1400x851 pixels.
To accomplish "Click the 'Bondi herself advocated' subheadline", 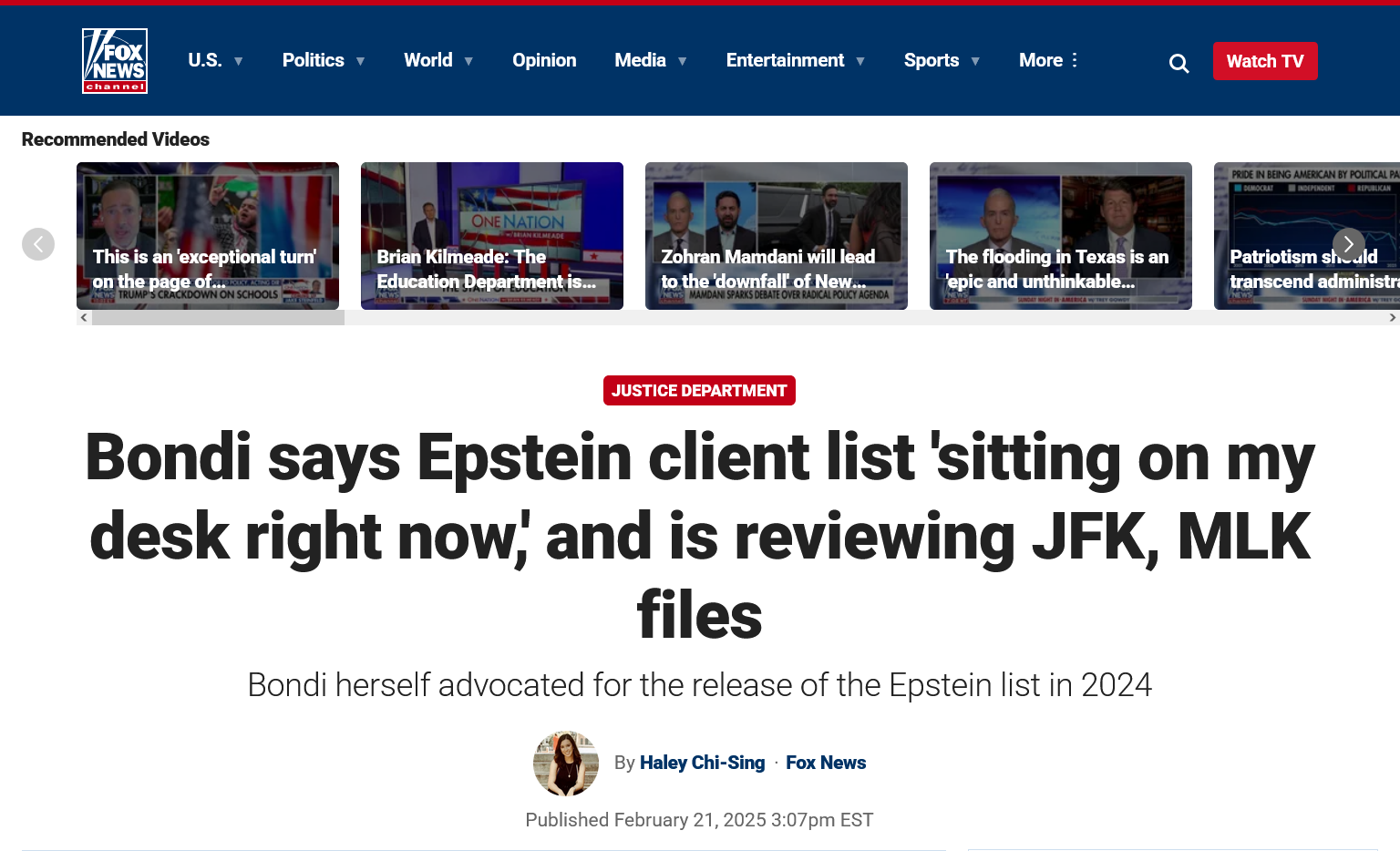I will pyautogui.click(x=700, y=685).
